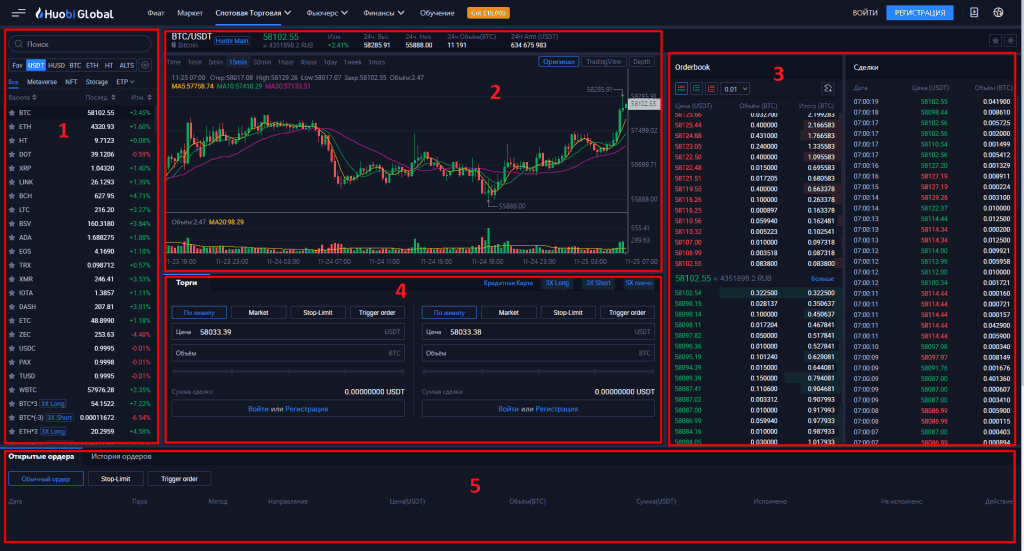1024x551 pixels.
Task: Switch to the ALTS market tab
Action: pyautogui.click(x=127, y=65)
